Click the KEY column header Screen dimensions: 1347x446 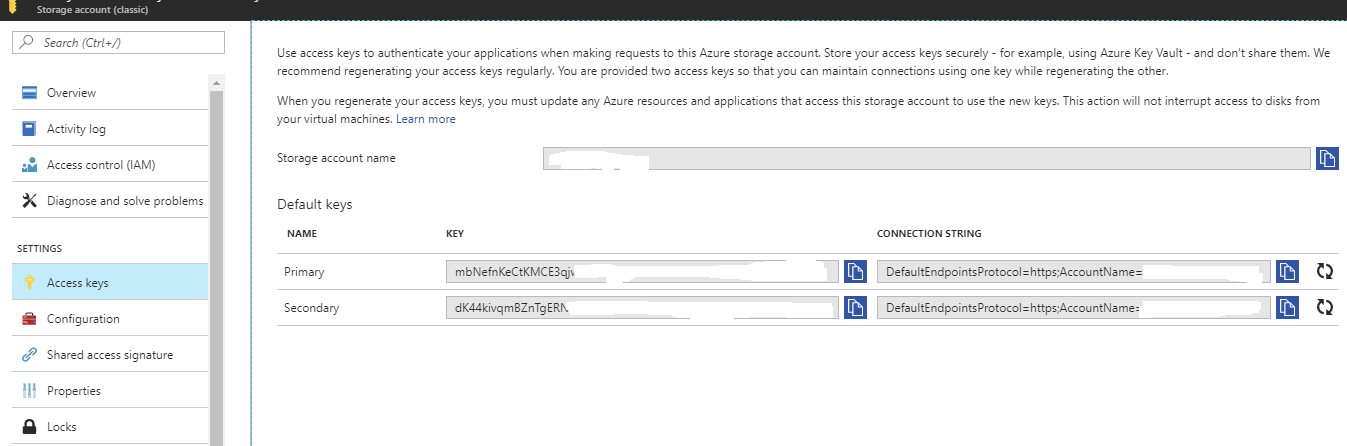(x=455, y=234)
